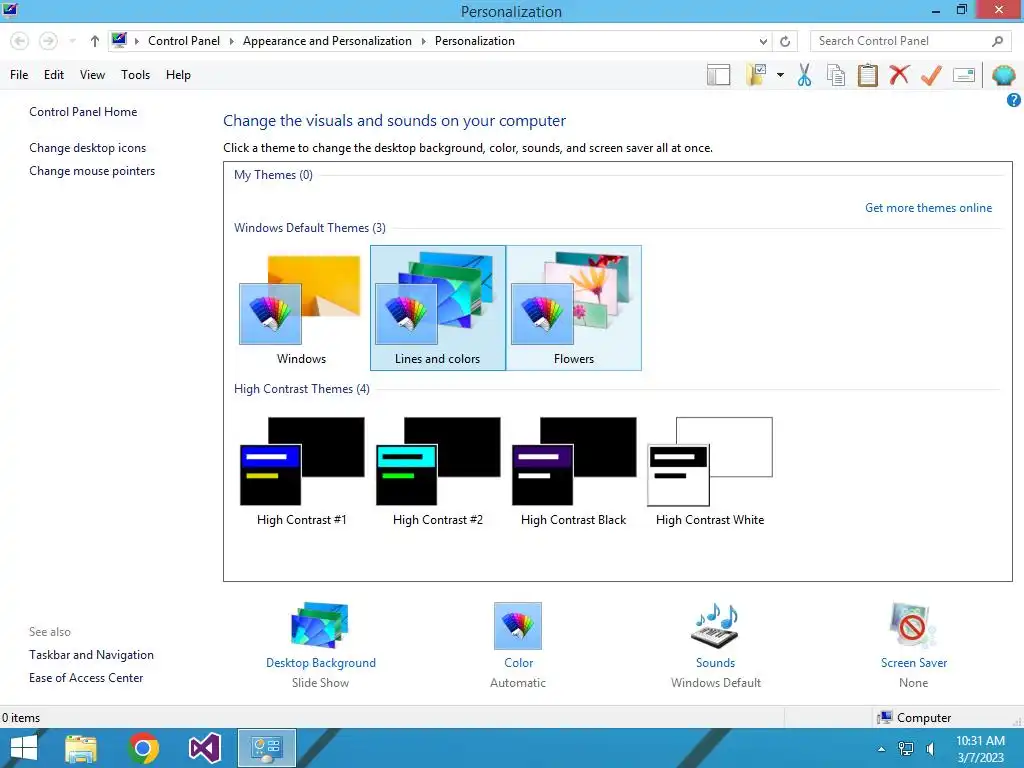Expand the arrow after Appearance and Personalization

tap(423, 41)
